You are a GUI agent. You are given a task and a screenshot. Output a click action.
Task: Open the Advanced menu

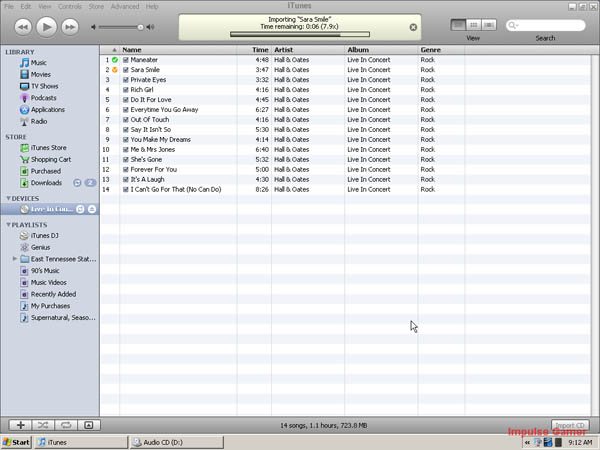(x=125, y=7)
